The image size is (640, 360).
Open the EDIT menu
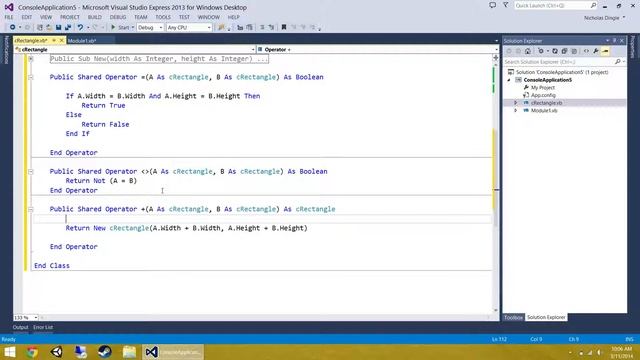point(27,17)
